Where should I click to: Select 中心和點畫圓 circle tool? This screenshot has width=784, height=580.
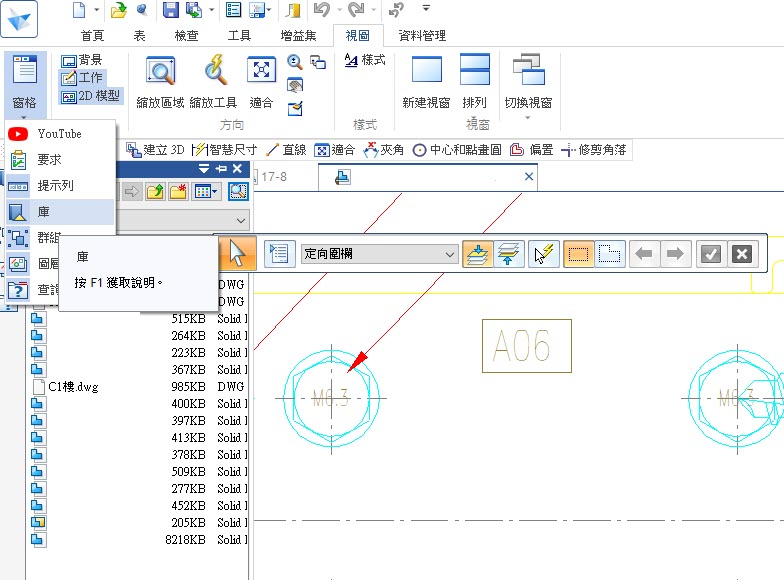(457, 150)
